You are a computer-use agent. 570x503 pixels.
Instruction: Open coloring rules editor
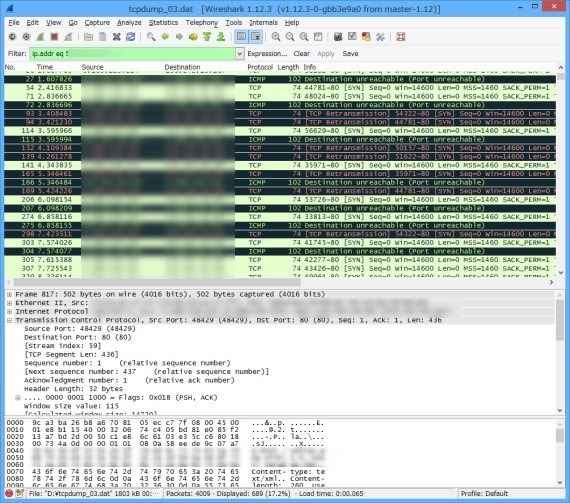[366, 37]
